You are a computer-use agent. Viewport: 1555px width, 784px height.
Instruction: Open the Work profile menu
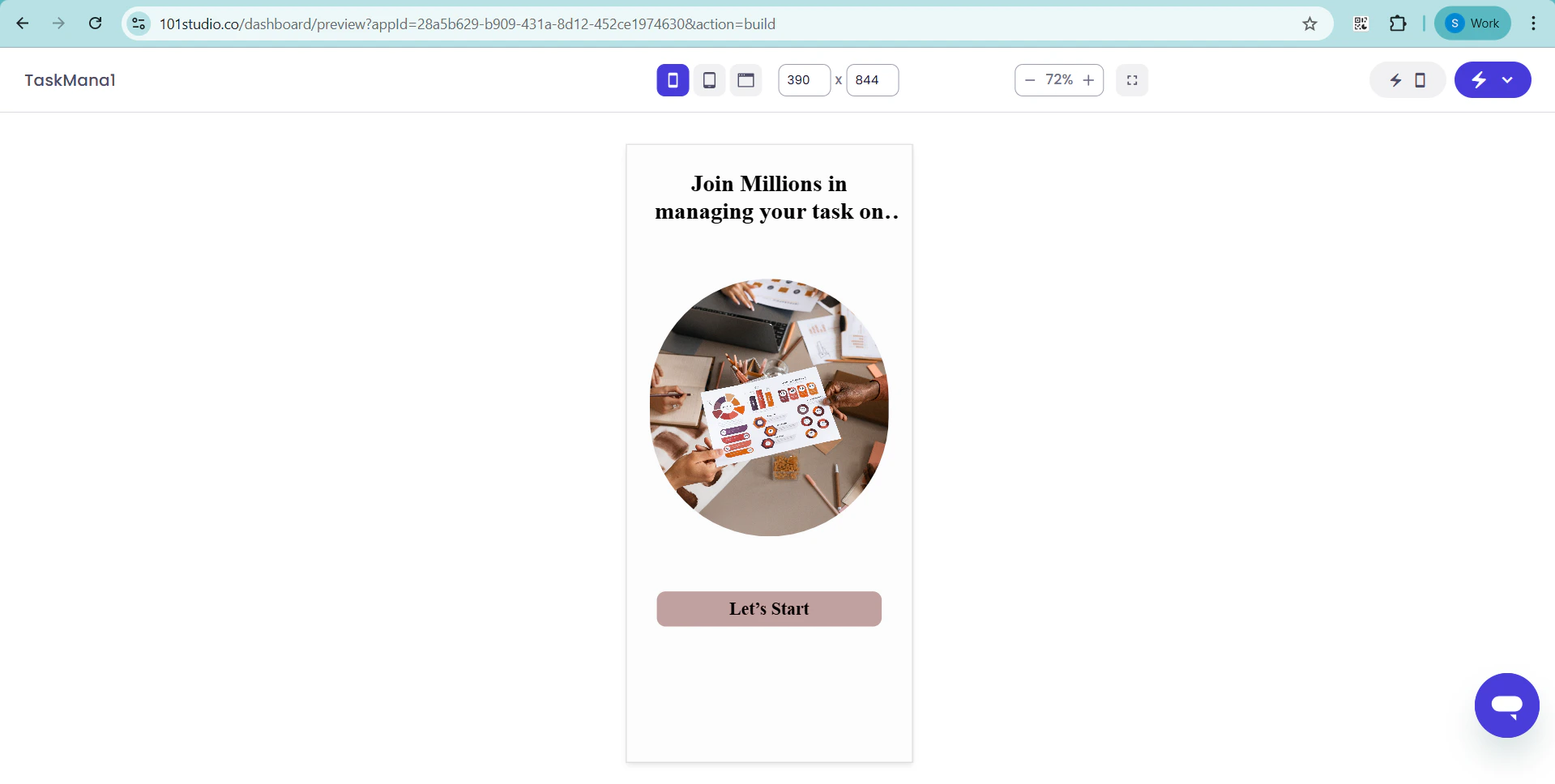coord(1472,23)
